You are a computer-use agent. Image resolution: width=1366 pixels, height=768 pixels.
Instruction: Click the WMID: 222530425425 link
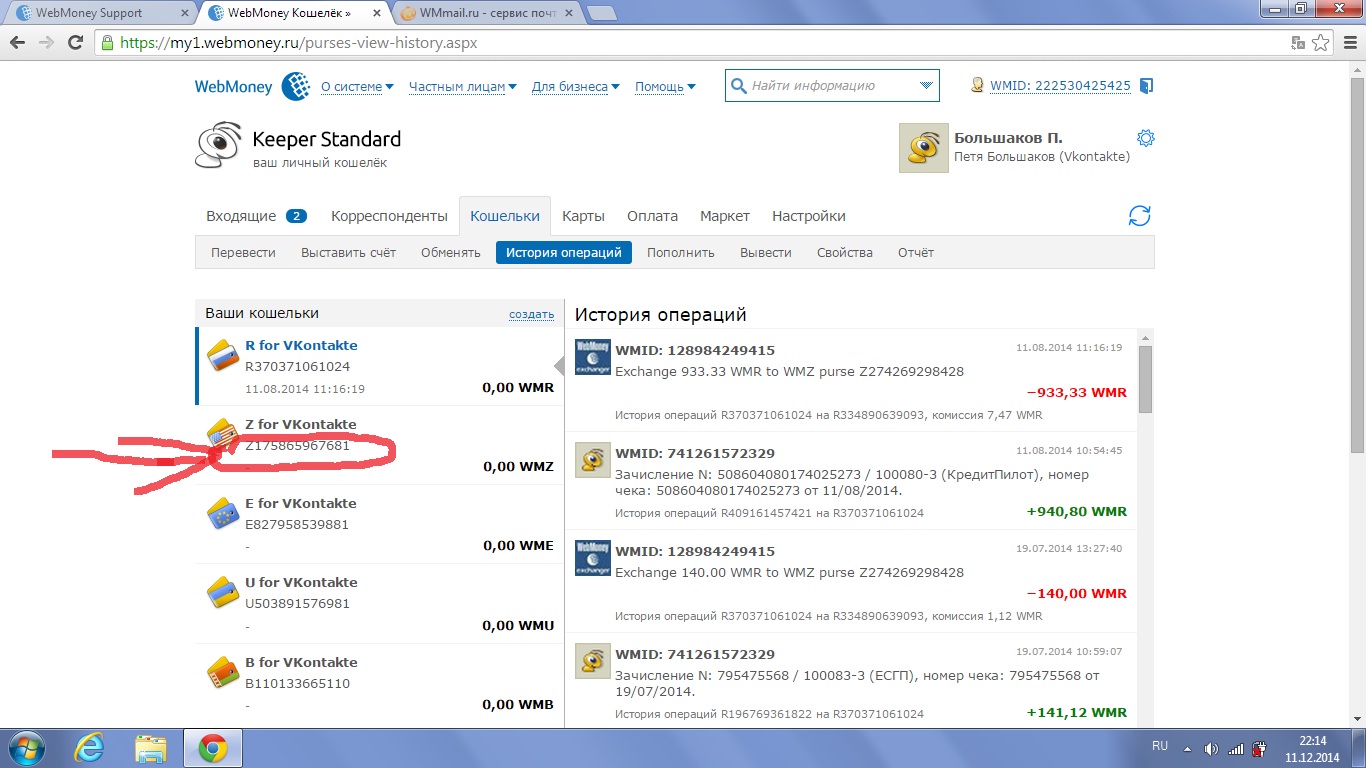(1060, 86)
